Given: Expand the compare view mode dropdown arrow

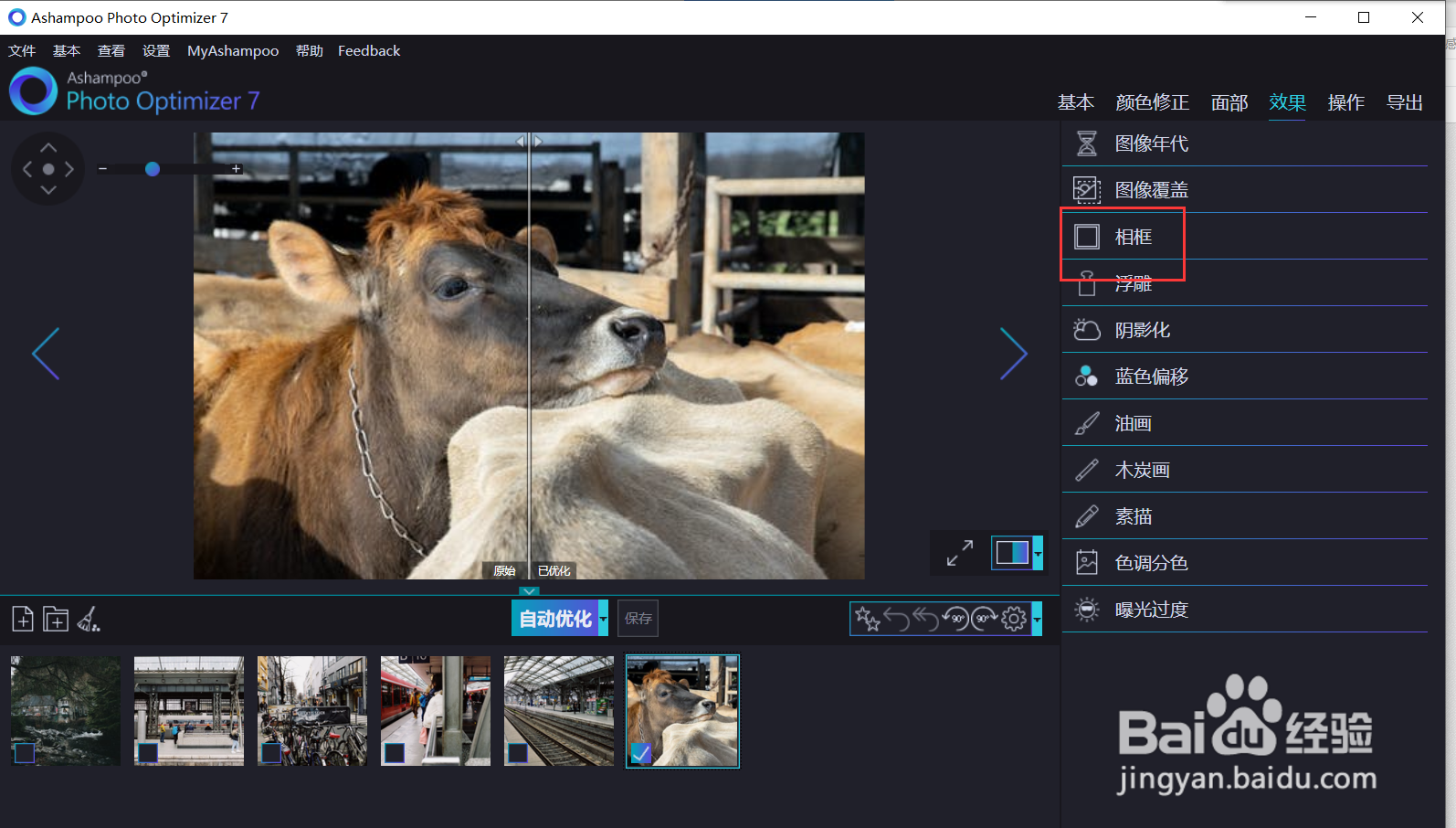Looking at the screenshot, I should (1038, 553).
